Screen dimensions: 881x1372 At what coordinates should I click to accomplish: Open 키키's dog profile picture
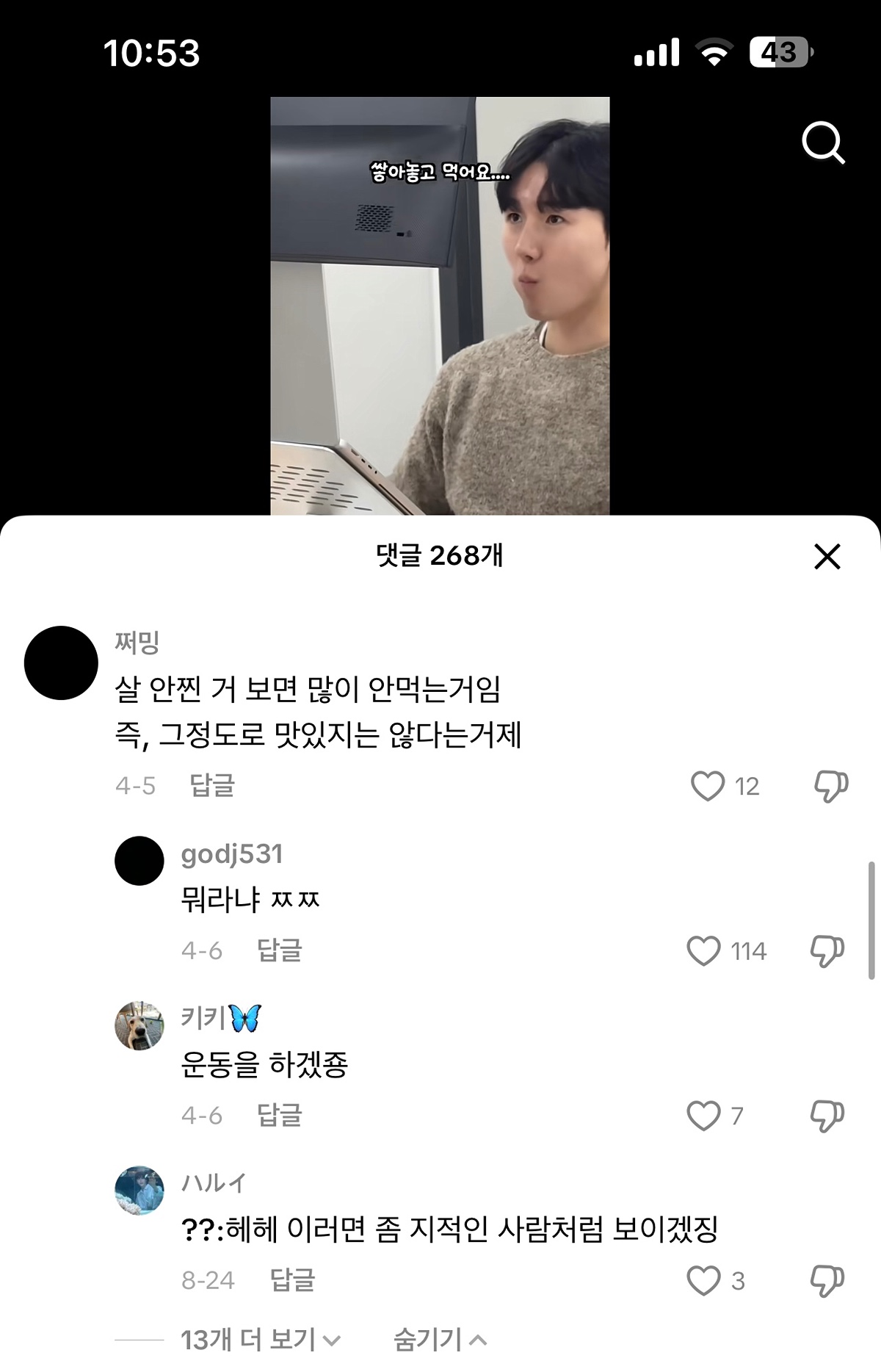coord(139,1025)
